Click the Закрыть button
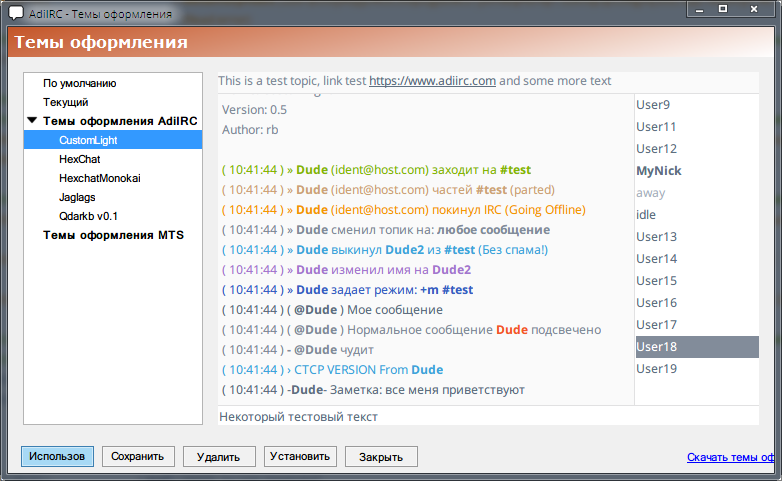This screenshot has width=782, height=481. (381, 457)
